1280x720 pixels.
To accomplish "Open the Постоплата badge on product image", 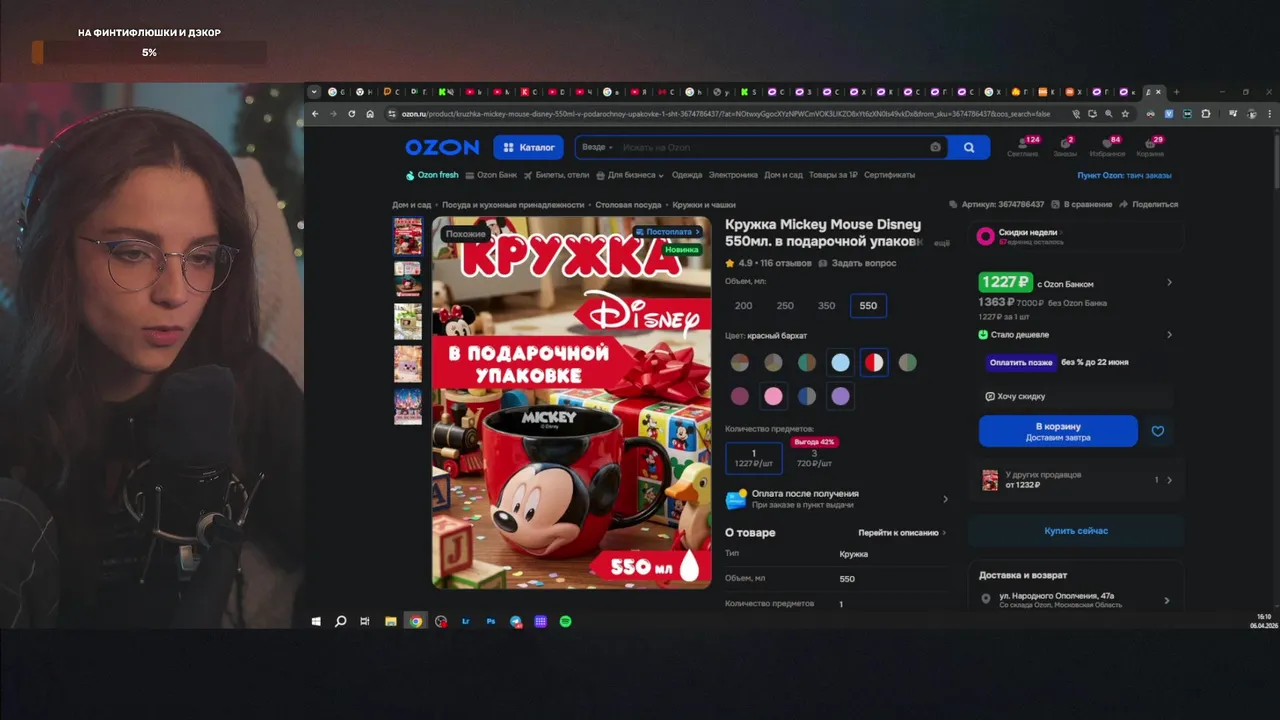I will pos(668,231).
